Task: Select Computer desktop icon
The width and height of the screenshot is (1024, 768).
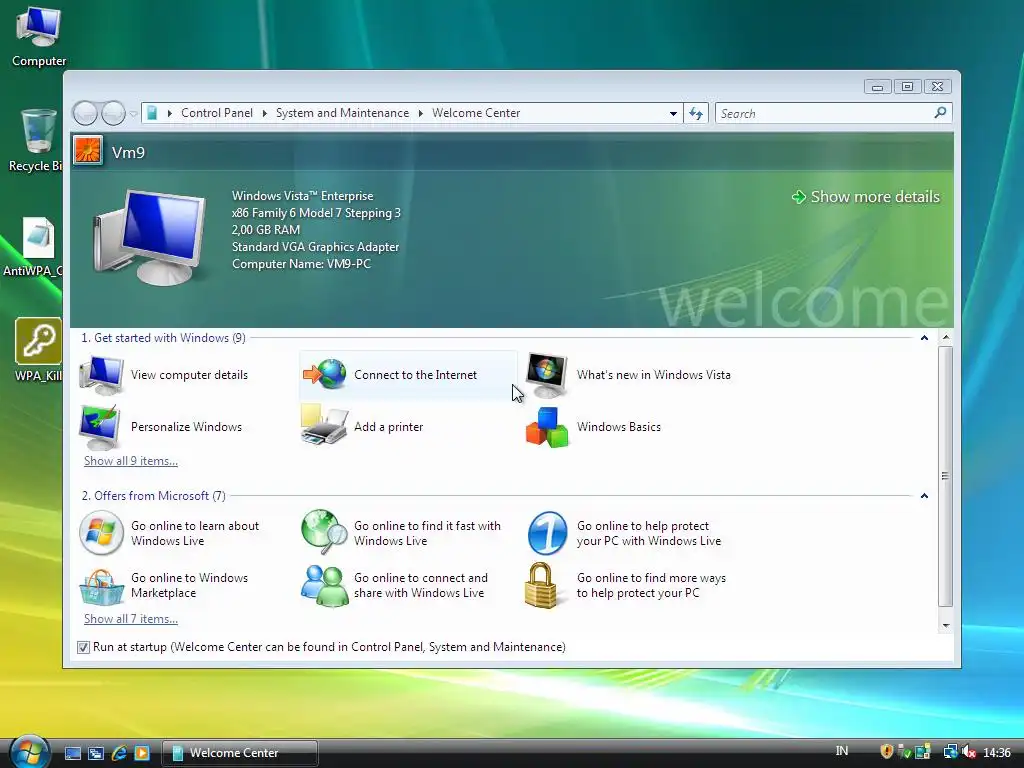Action: coord(39,36)
